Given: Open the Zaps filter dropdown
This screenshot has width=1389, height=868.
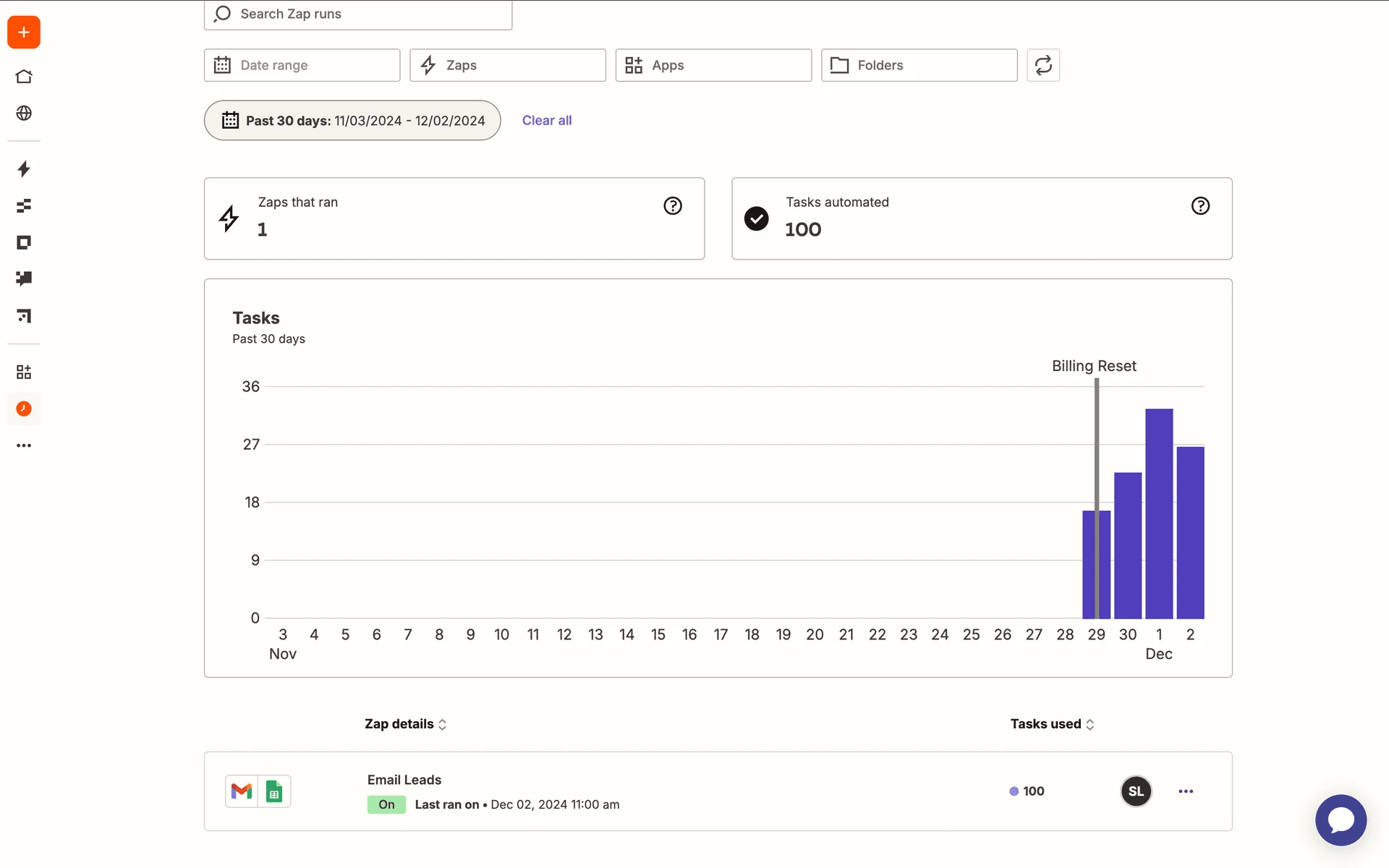Looking at the screenshot, I should pyautogui.click(x=507, y=65).
